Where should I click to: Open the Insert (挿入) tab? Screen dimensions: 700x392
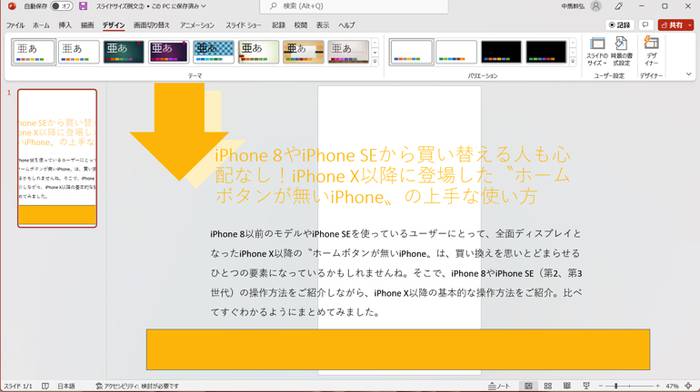tap(65, 25)
